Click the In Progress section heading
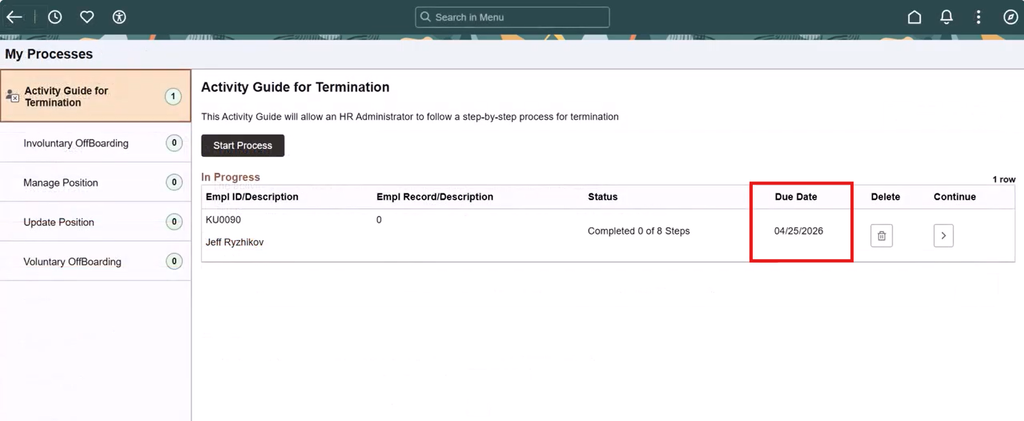This screenshot has width=1024, height=421. click(x=231, y=177)
